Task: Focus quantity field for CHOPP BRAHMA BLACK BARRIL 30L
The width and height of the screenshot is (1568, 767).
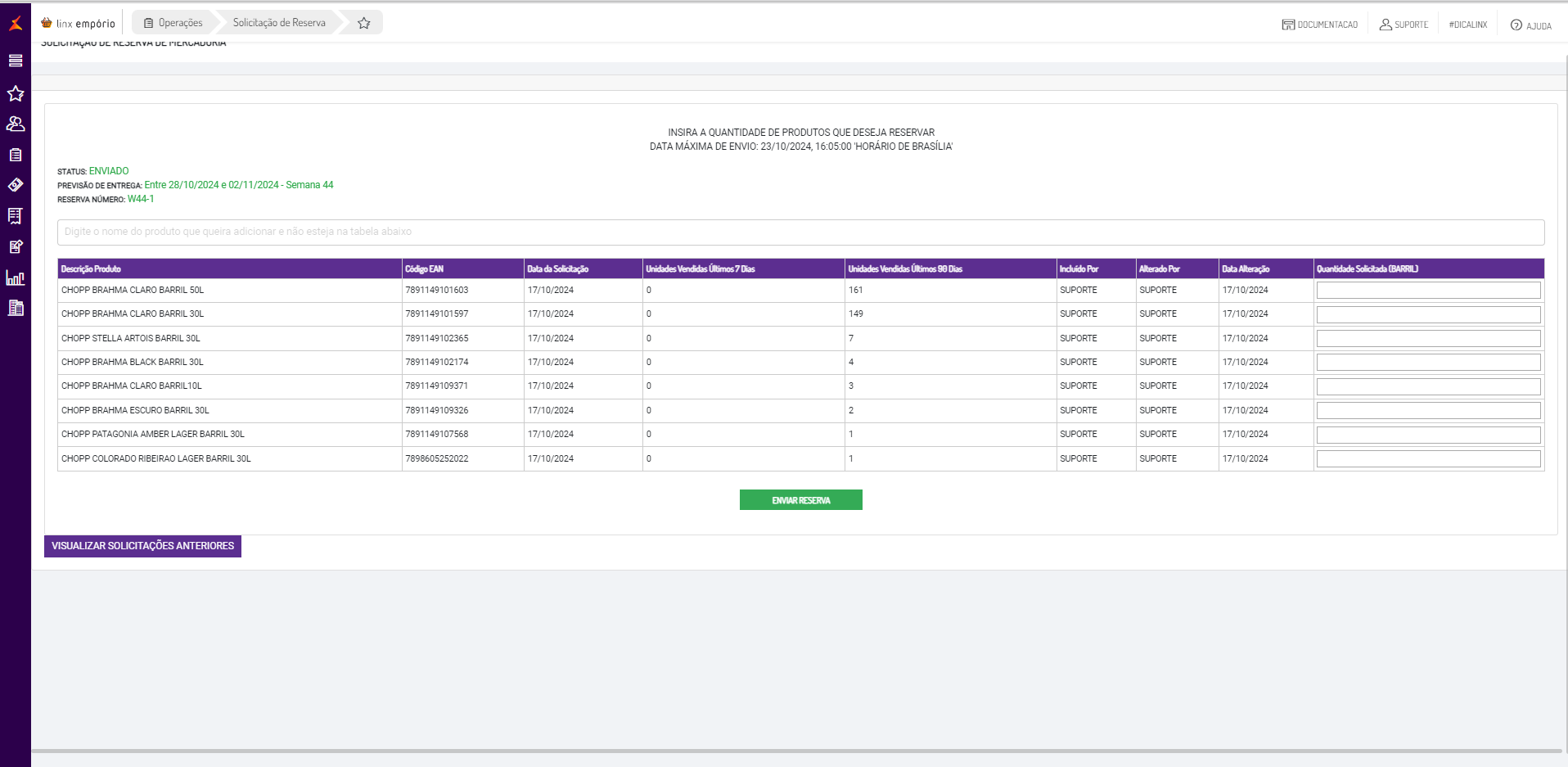Action: pyautogui.click(x=1429, y=362)
